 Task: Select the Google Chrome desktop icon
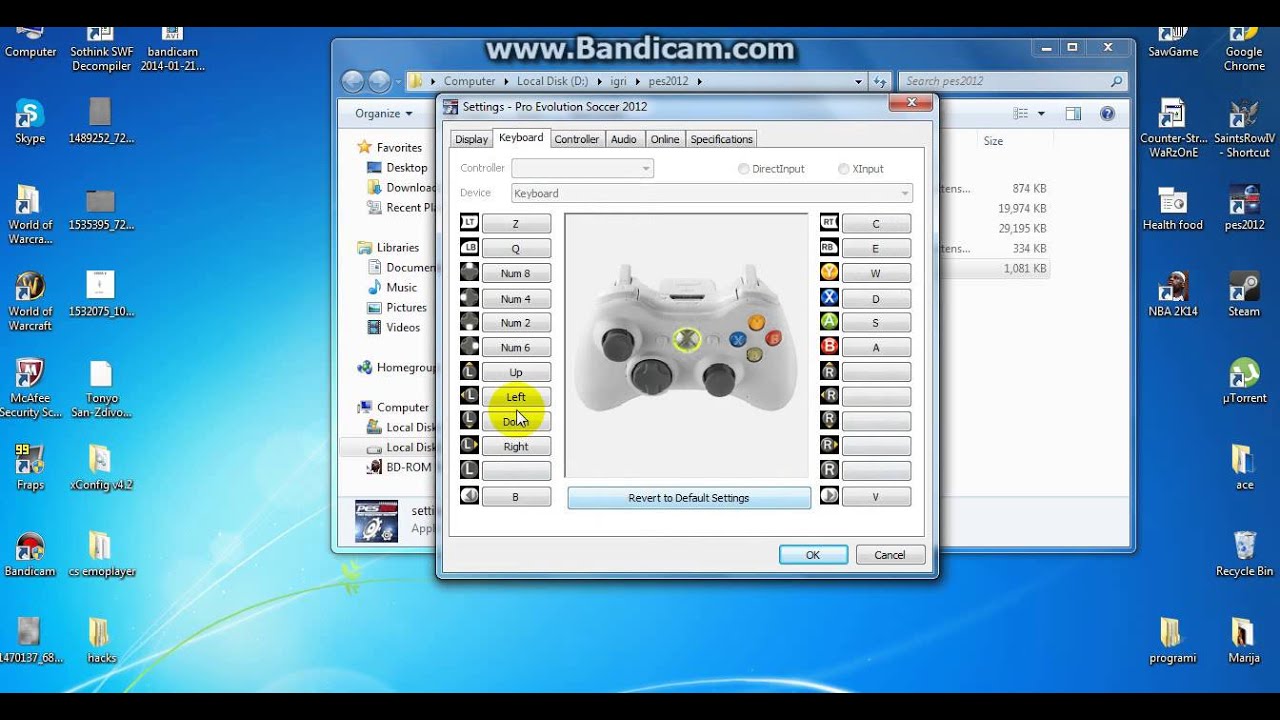pyautogui.click(x=1244, y=46)
